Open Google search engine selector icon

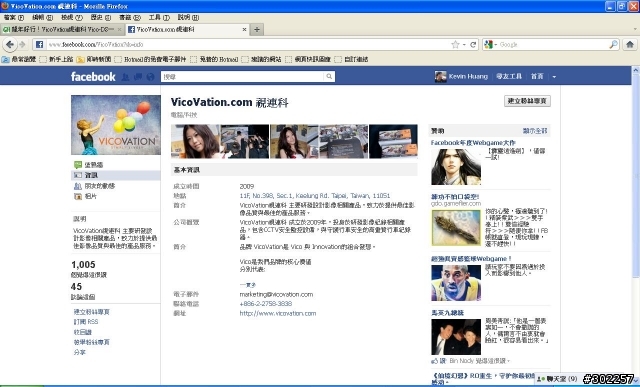489,44
